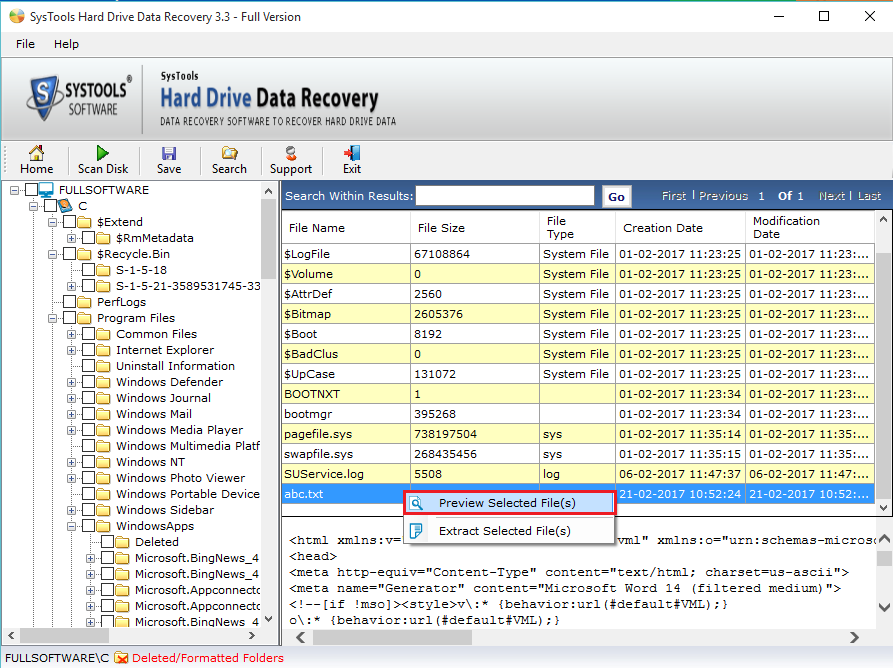Collapse the $Recycle.Bin node
Image resolution: width=893 pixels, height=668 pixels.
[x=52, y=254]
